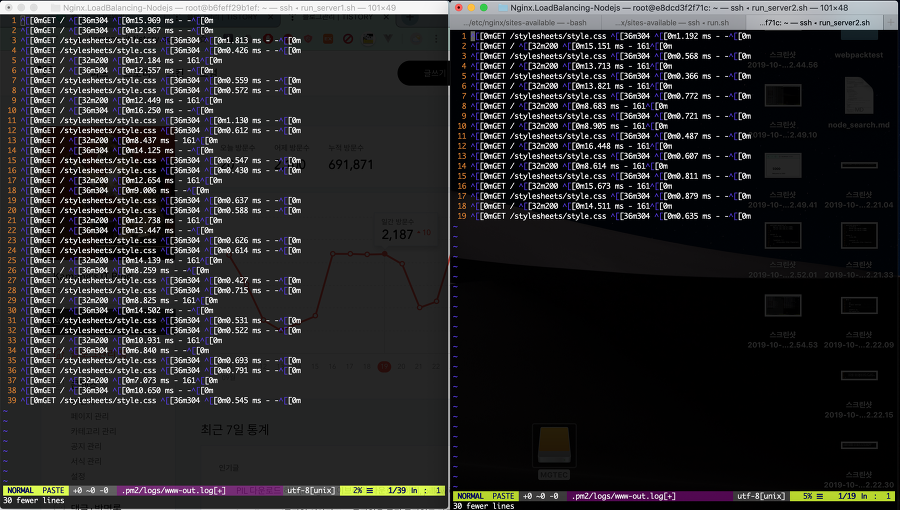Click left log line with 15.969 ms

(x=117, y=21)
